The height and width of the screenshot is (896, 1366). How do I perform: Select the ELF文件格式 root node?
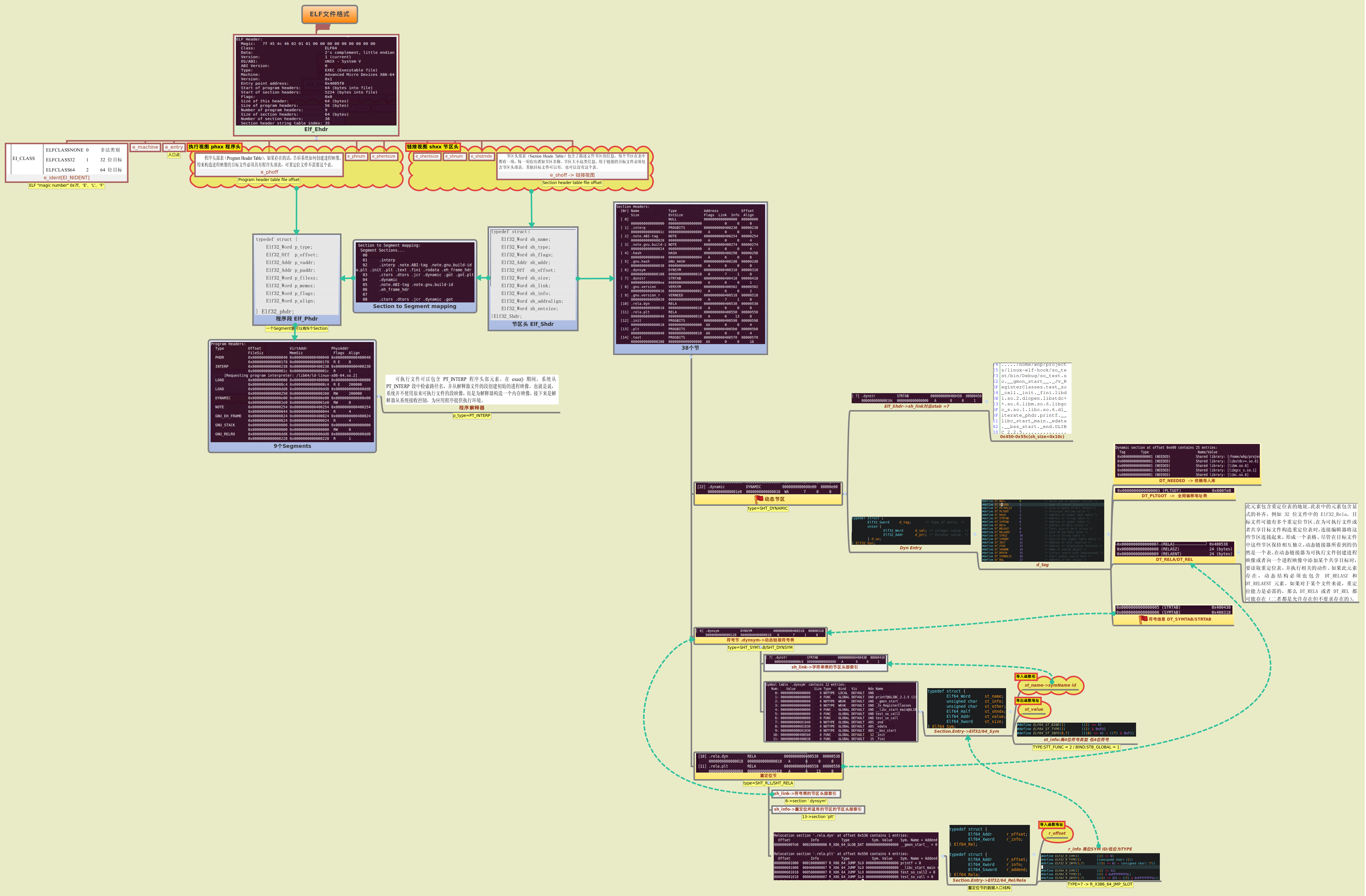click(329, 14)
